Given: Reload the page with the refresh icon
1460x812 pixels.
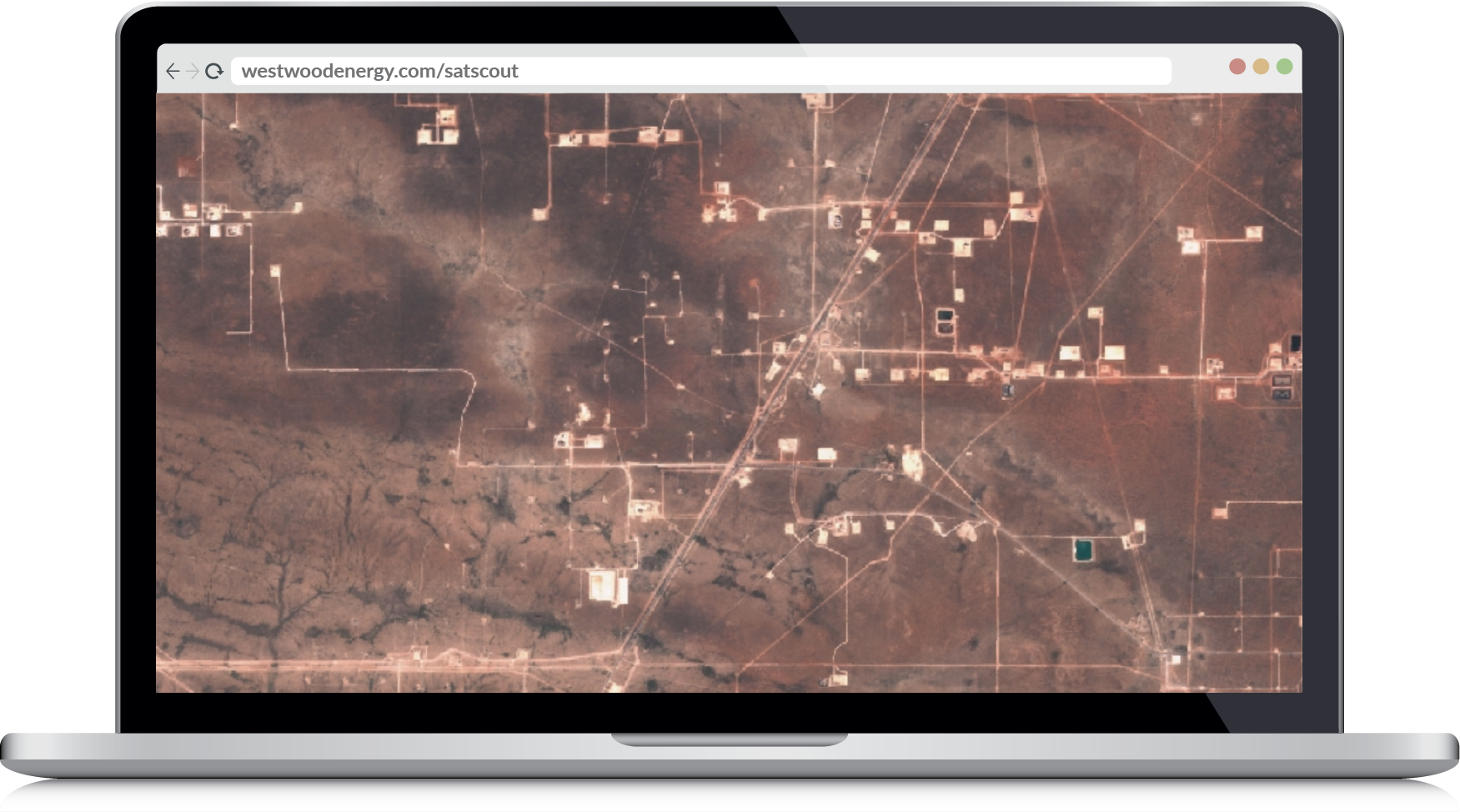Looking at the screenshot, I should pos(214,71).
